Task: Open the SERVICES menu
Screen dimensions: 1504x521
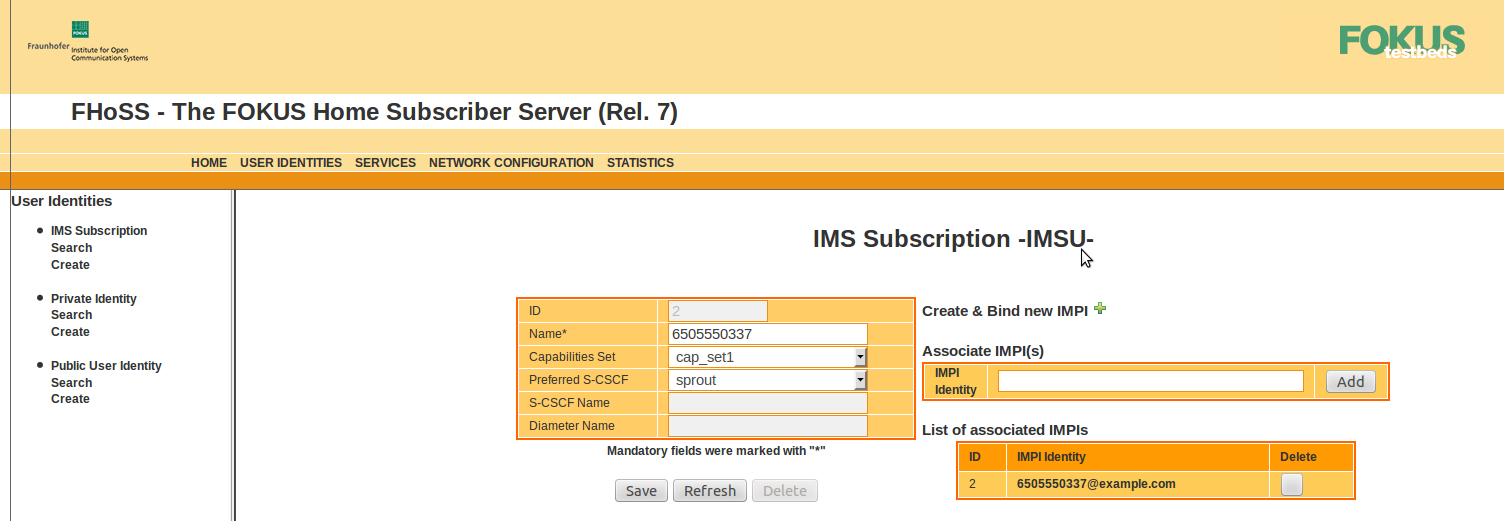Action: click(x=385, y=163)
